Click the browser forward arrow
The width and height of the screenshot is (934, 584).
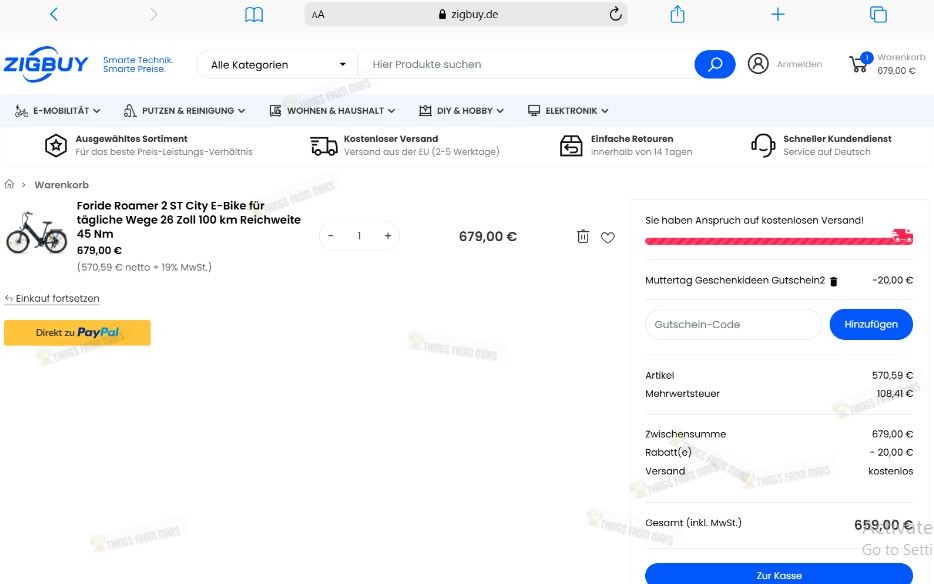coord(154,14)
